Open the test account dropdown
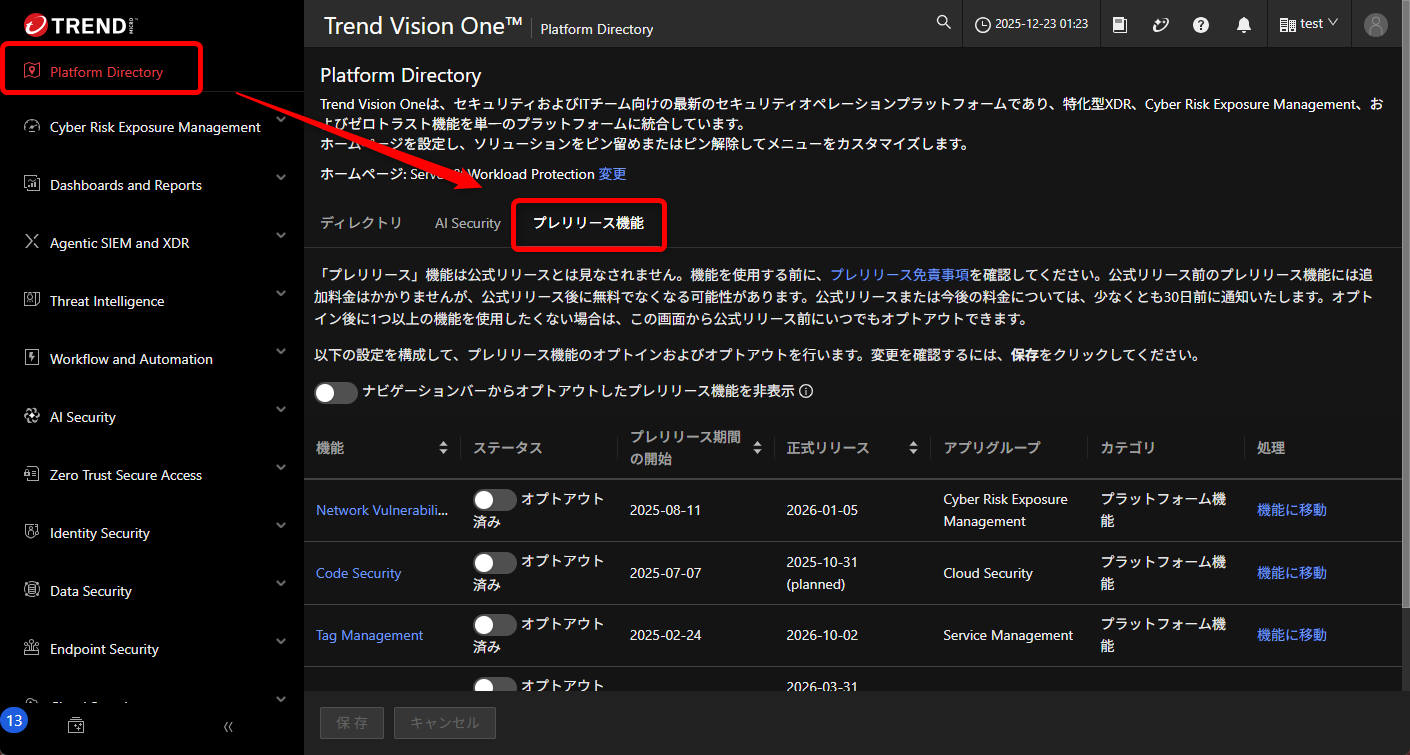Viewport: 1410px width, 755px height. coord(1308,24)
